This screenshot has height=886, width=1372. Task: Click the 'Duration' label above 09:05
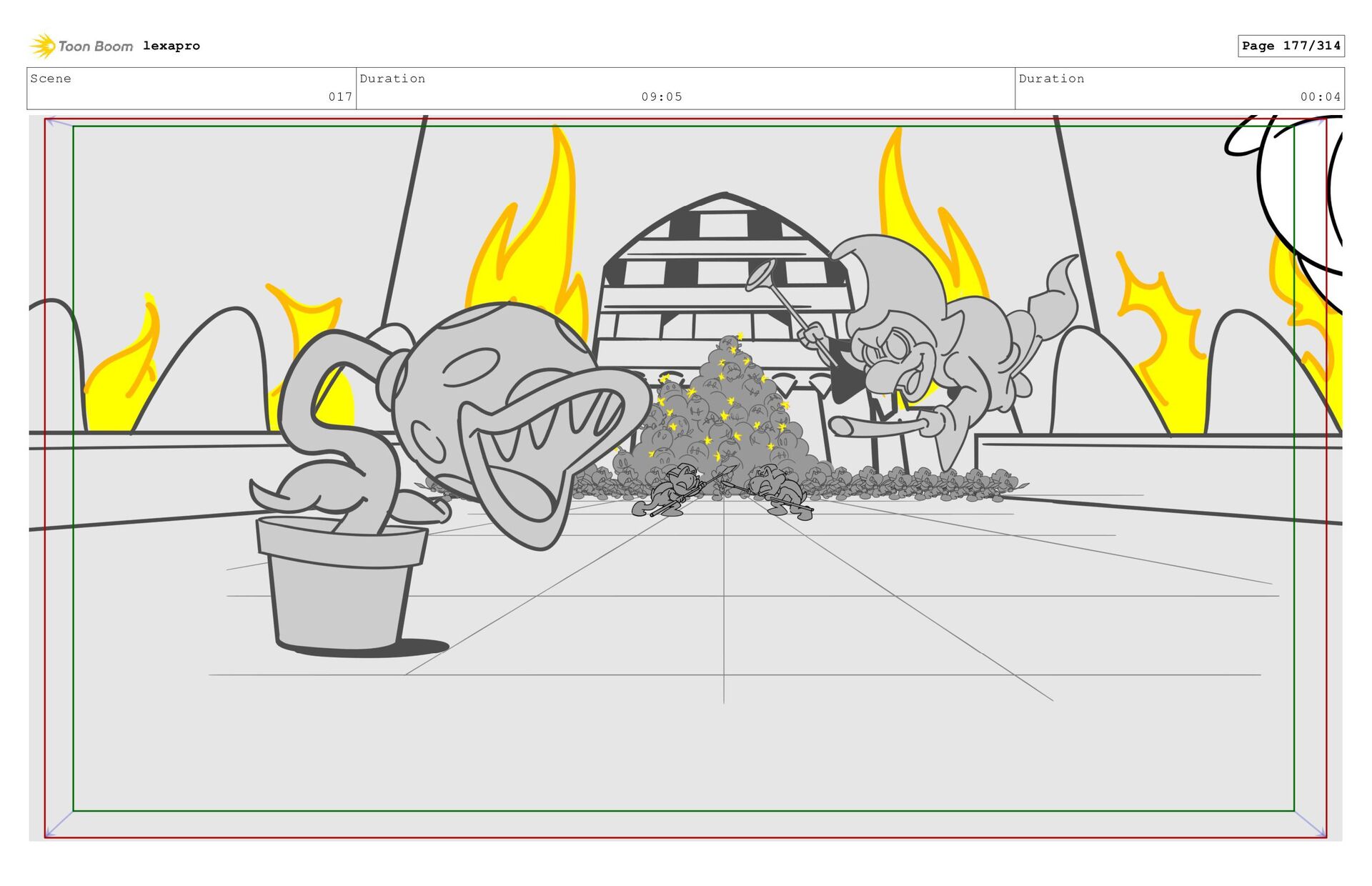coord(392,79)
